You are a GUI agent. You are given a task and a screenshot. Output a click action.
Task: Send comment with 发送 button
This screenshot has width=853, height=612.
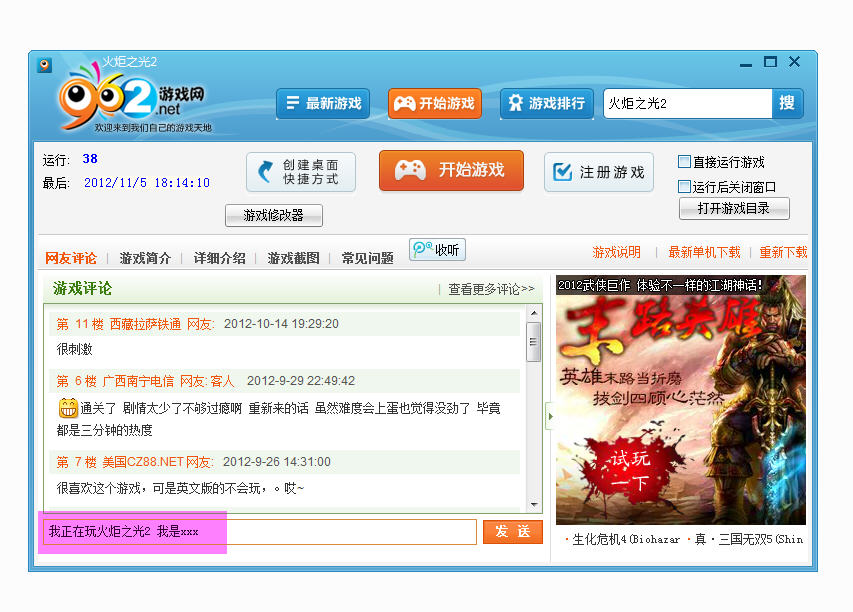[513, 531]
